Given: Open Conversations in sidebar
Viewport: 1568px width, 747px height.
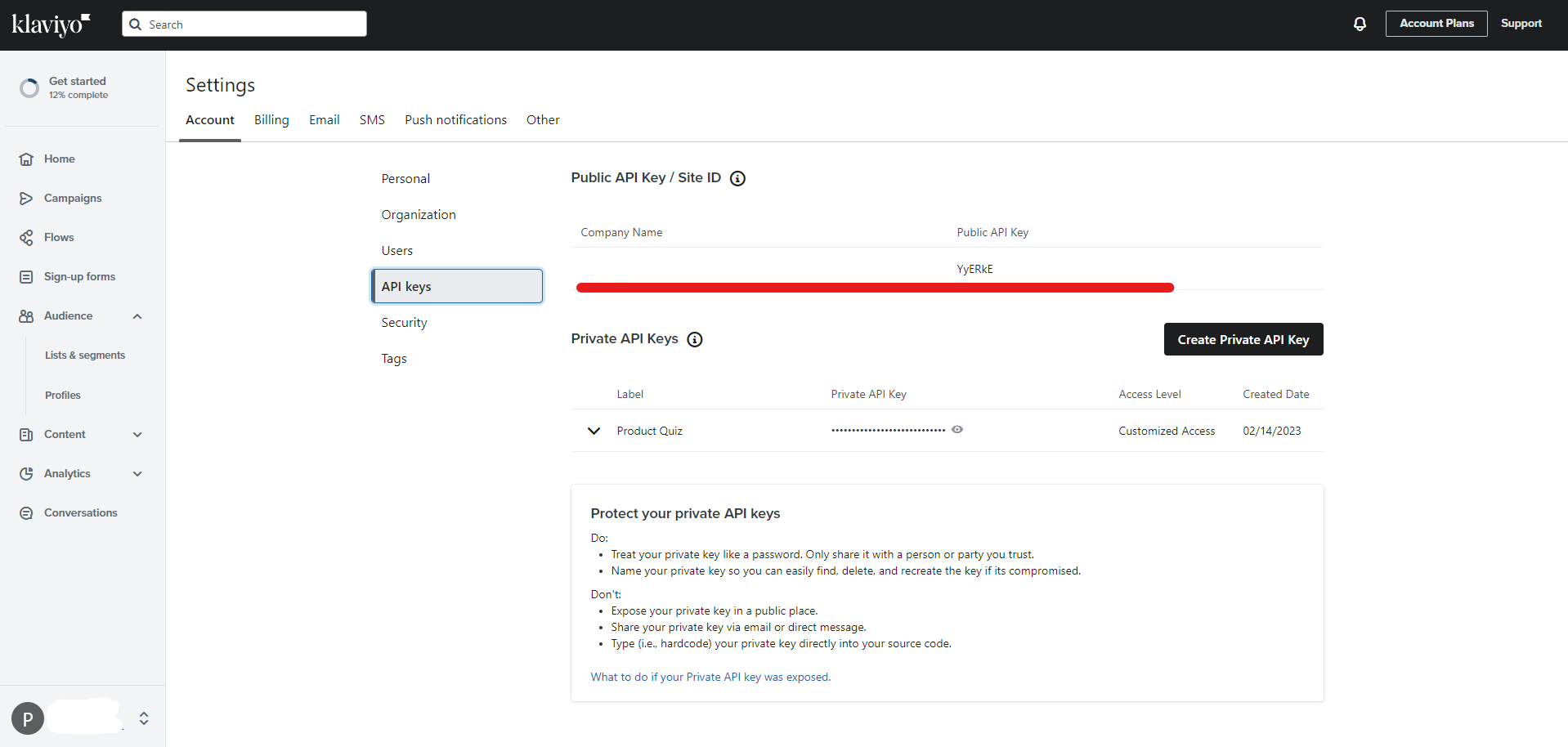Looking at the screenshot, I should coord(81,513).
